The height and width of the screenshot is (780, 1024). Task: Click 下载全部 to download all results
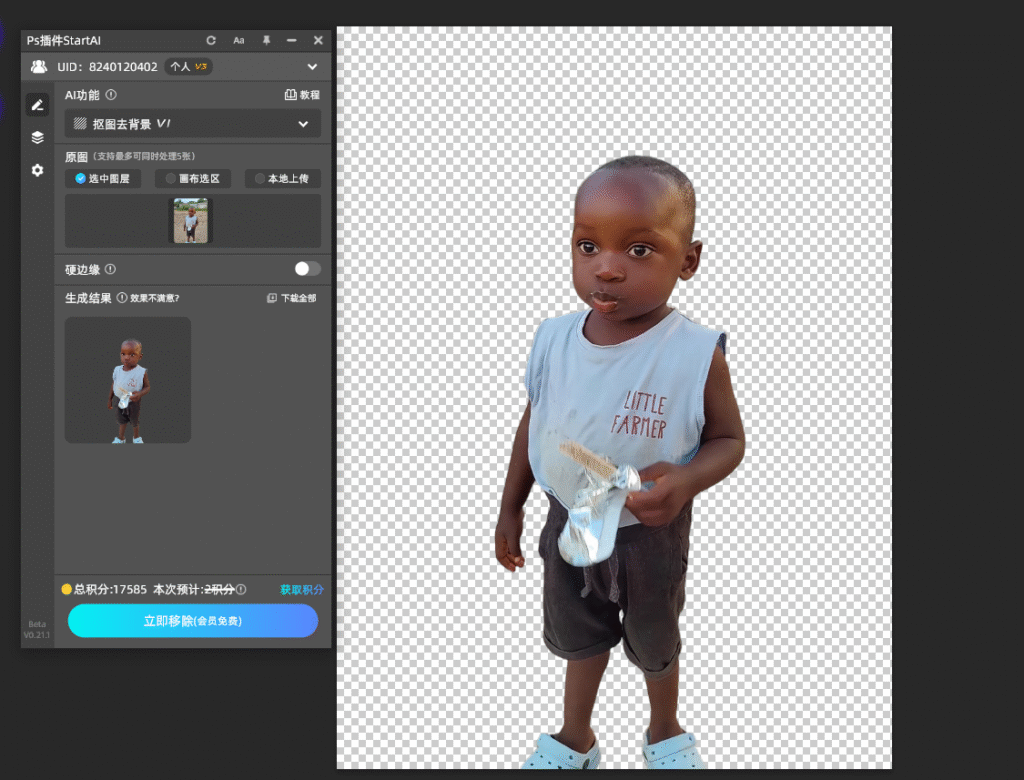coord(292,298)
